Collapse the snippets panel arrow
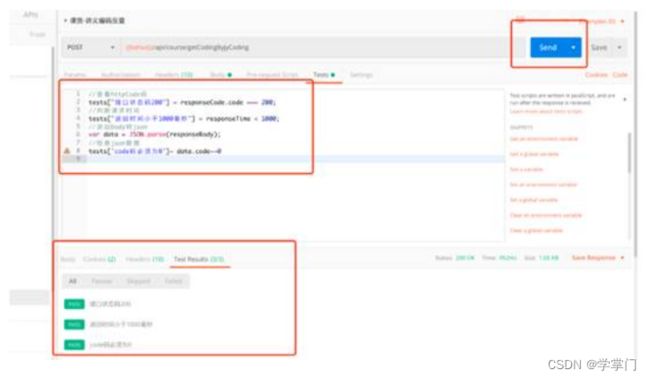 (625, 100)
